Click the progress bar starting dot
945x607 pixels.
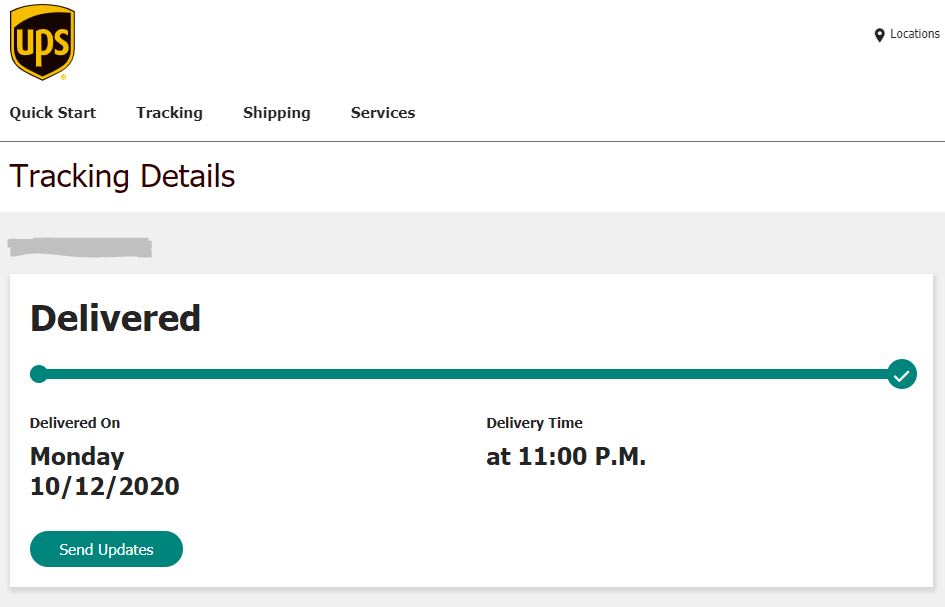pyautogui.click(x=39, y=374)
